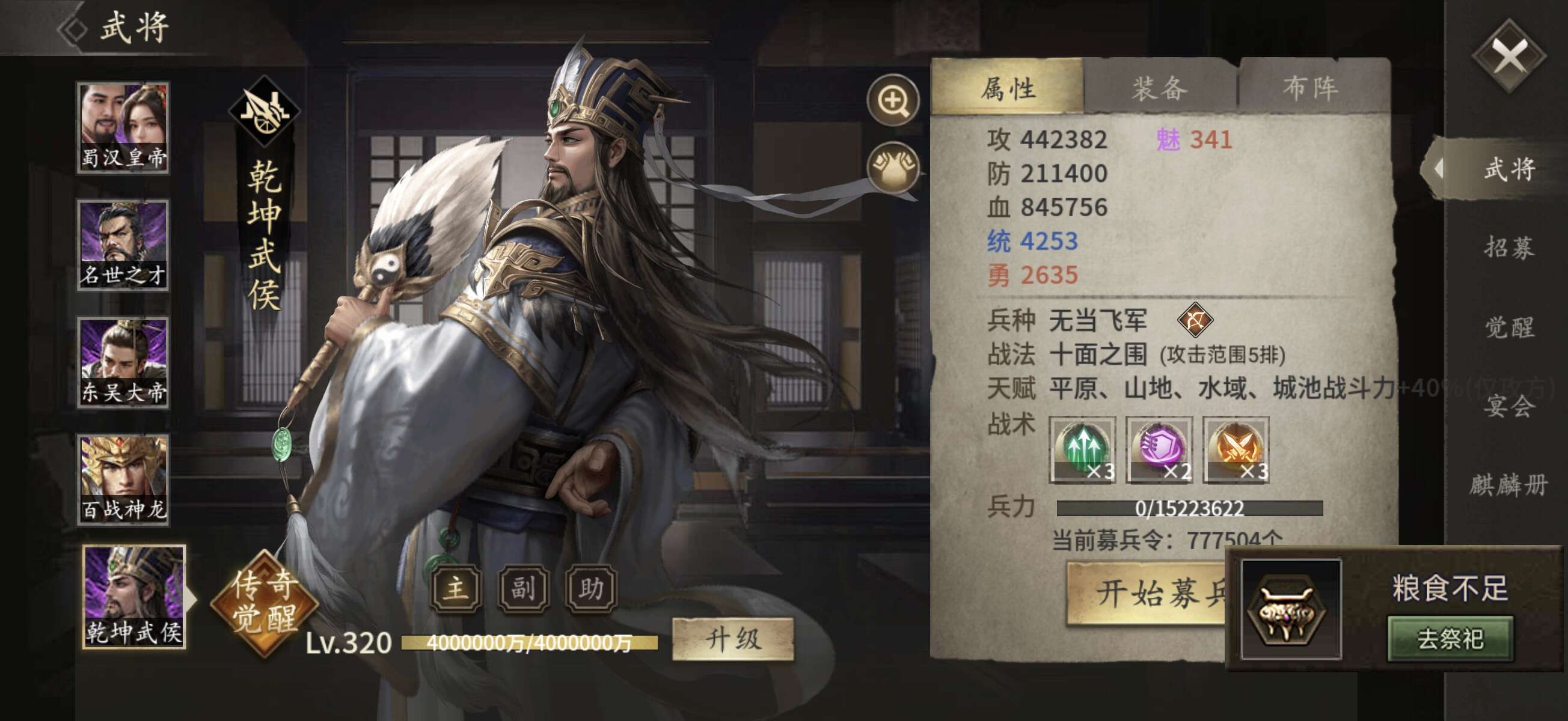Go back via 武将 header chevron

tap(73, 28)
